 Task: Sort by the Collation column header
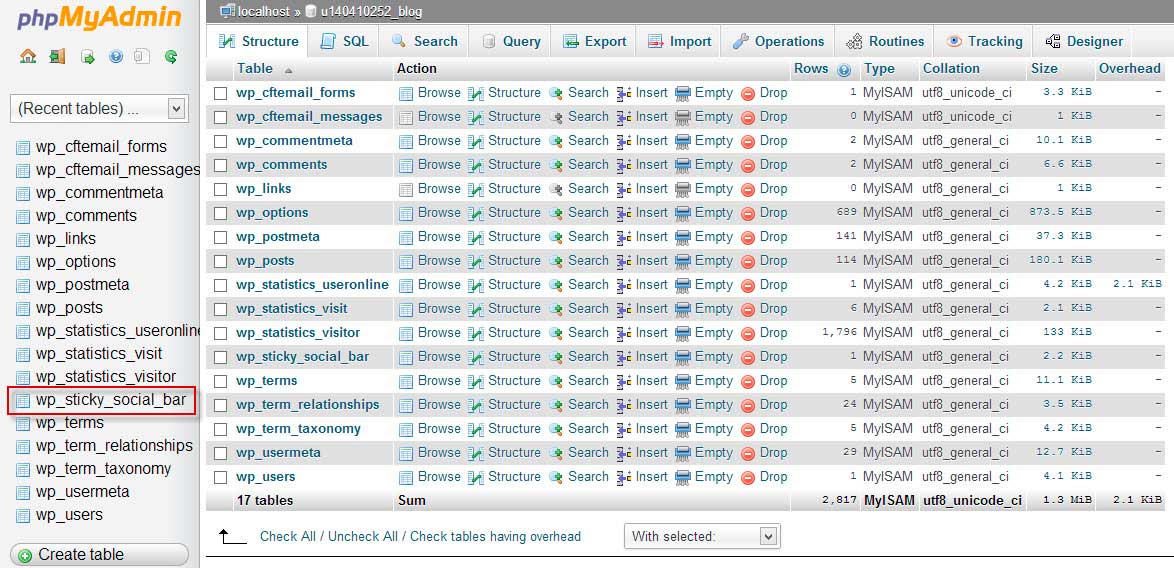[x=951, y=69]
